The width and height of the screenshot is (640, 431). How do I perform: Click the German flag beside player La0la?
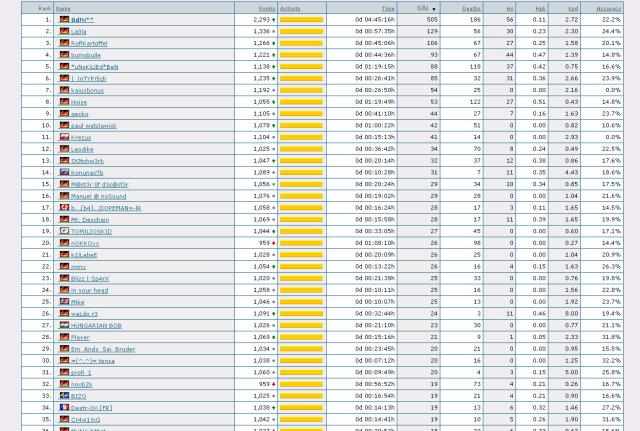pyautogui.click(x=65, y=31)
